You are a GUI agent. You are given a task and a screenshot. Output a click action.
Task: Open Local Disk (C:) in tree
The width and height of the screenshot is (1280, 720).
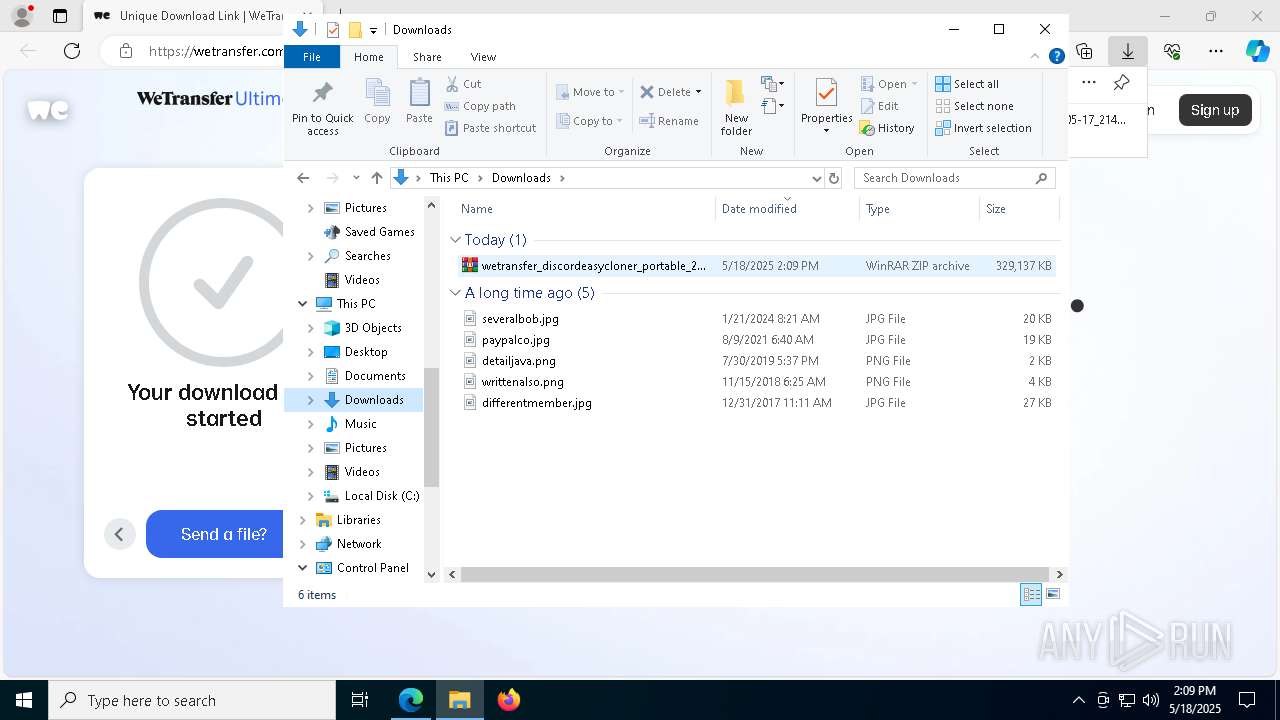tap(381, 496)
